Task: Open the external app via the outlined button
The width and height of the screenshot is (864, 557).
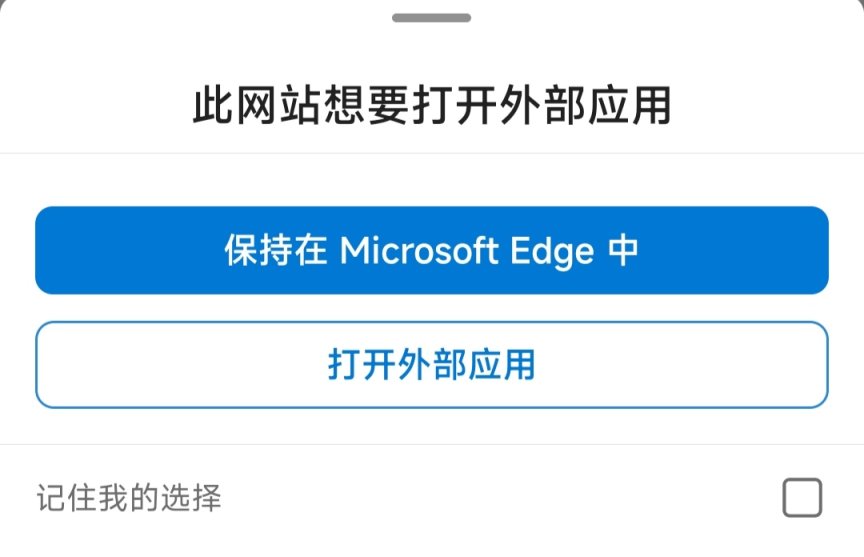Action: tap(431, 364)
